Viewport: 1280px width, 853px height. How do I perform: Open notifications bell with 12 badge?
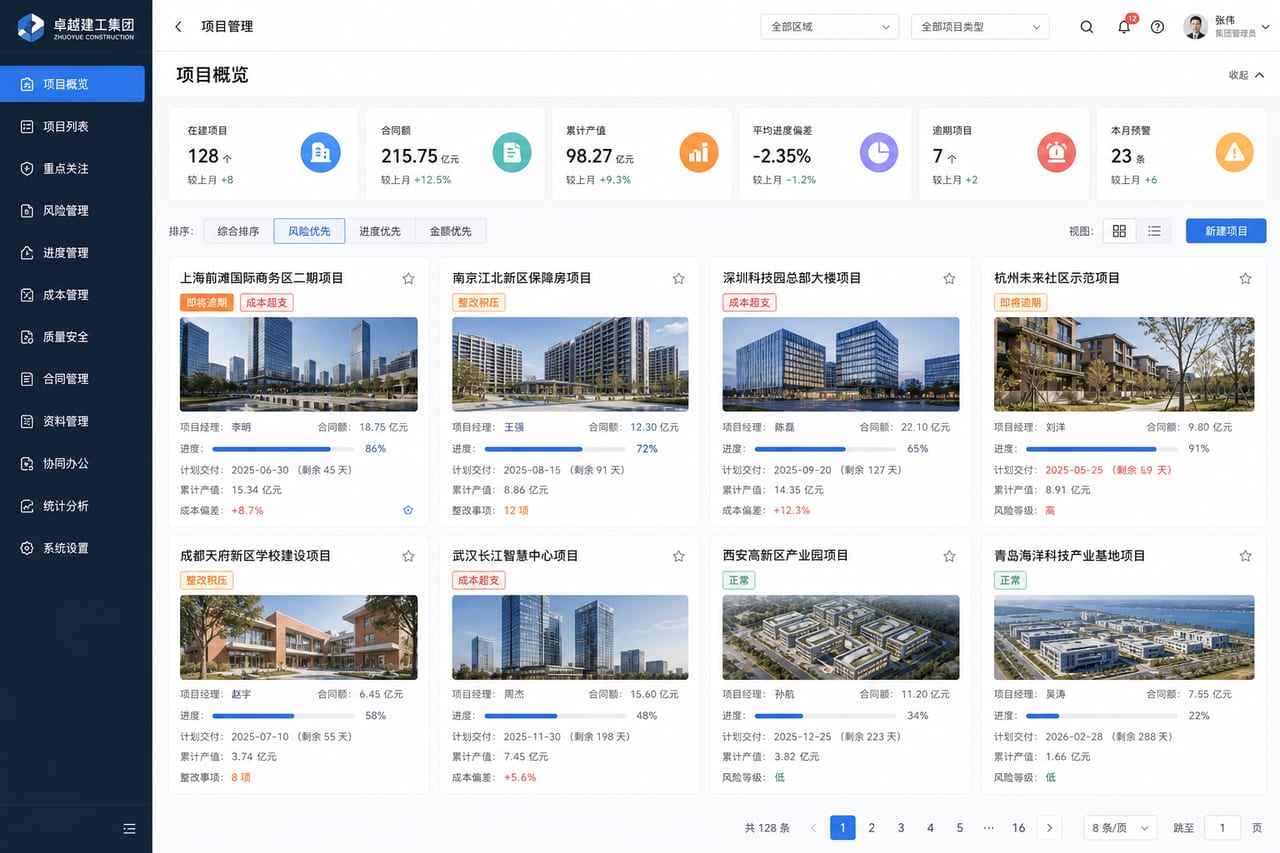[1124, 27]
